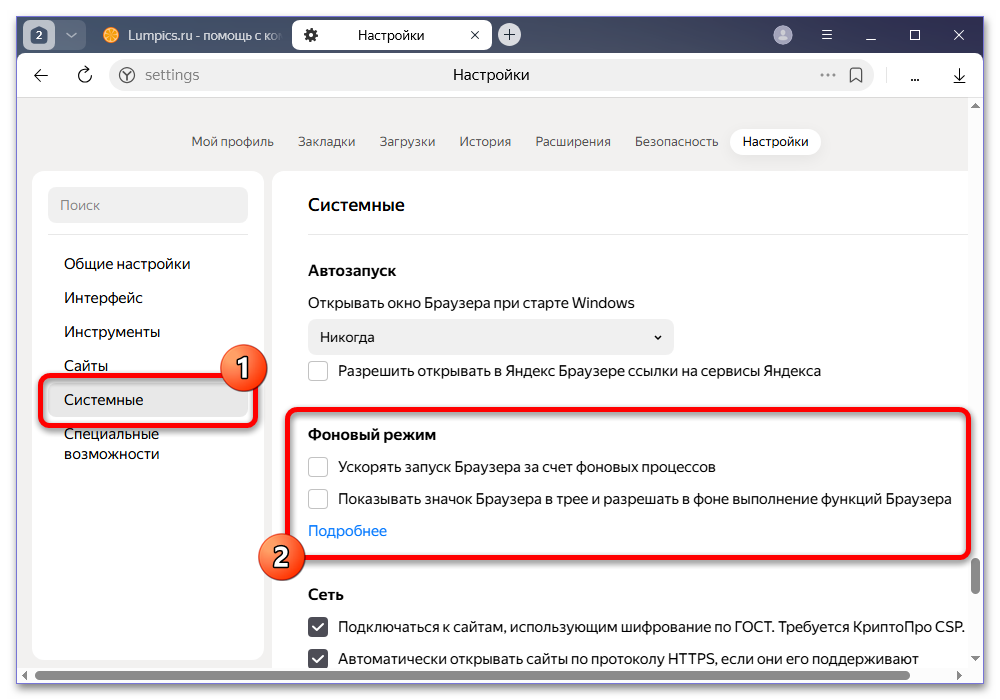Click the settings address field
Image resolution: width=1000 pixels, height=700 pixels.
[x=491, y=75]
